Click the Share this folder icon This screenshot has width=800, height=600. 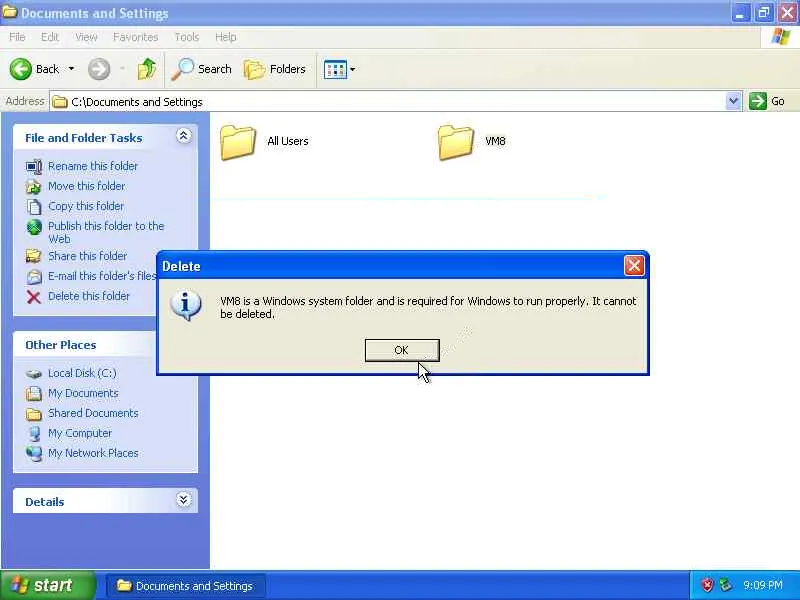(34, 256)
